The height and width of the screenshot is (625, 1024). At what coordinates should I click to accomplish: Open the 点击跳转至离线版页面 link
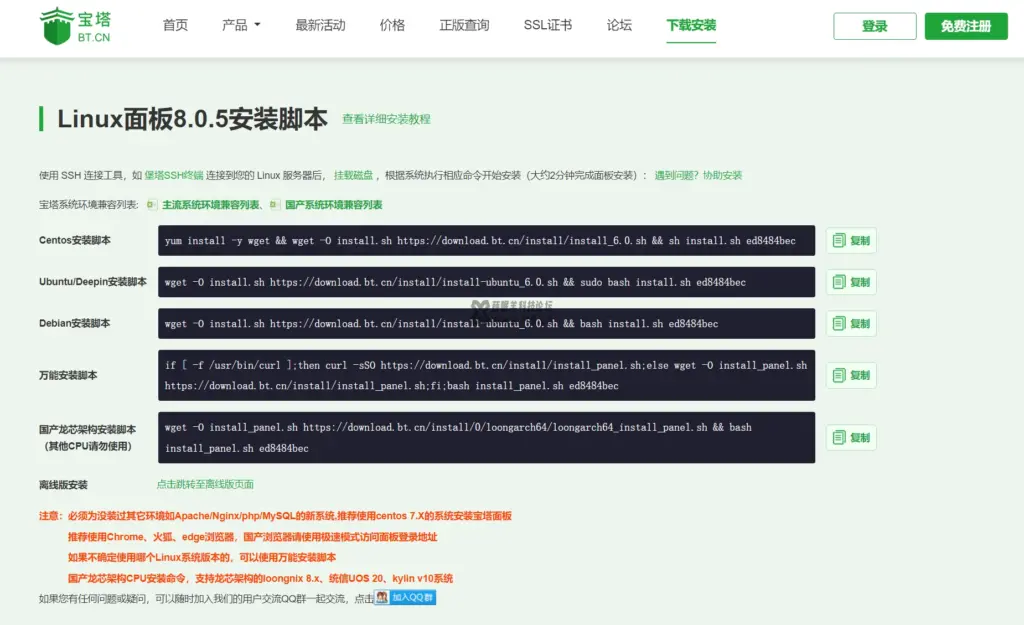pyautogui.click(x=205, y=484)
